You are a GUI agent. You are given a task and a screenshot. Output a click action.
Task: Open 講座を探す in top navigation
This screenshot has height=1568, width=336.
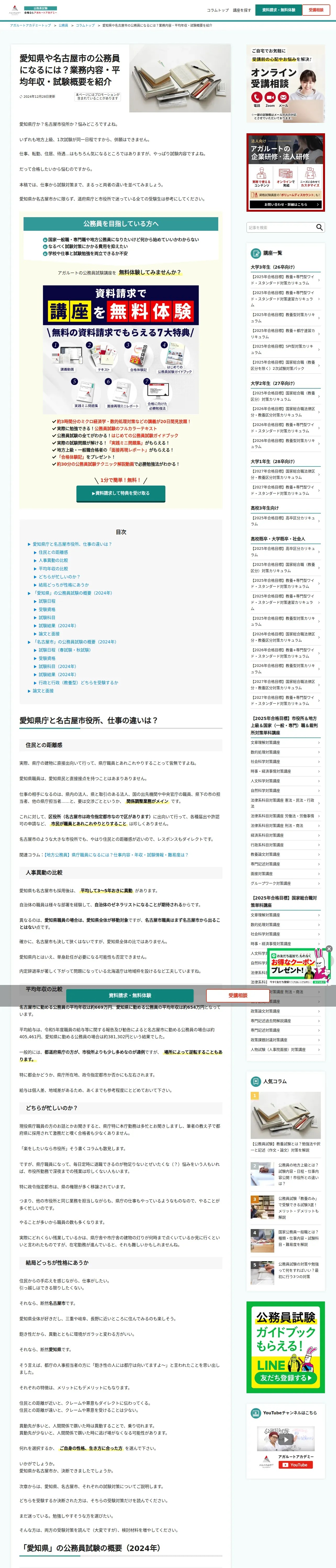(242, 10)
